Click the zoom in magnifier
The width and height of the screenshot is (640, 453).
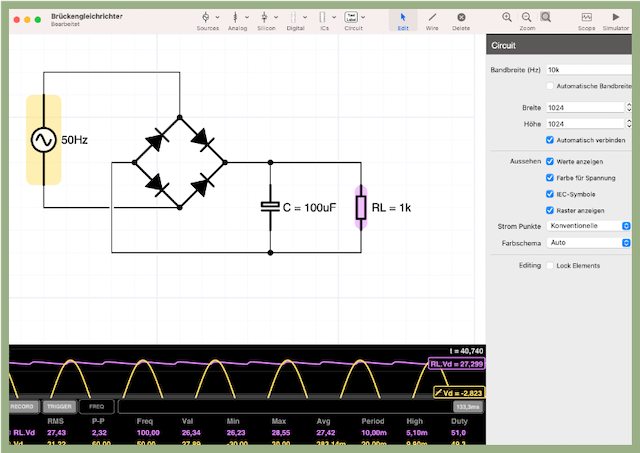pos(508,17)
